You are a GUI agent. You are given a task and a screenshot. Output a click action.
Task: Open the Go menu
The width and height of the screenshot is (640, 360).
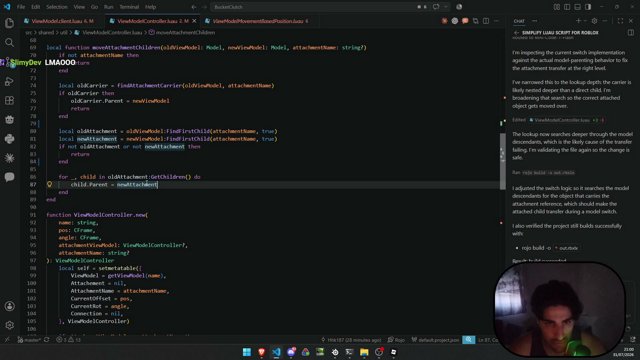[94, 7]
